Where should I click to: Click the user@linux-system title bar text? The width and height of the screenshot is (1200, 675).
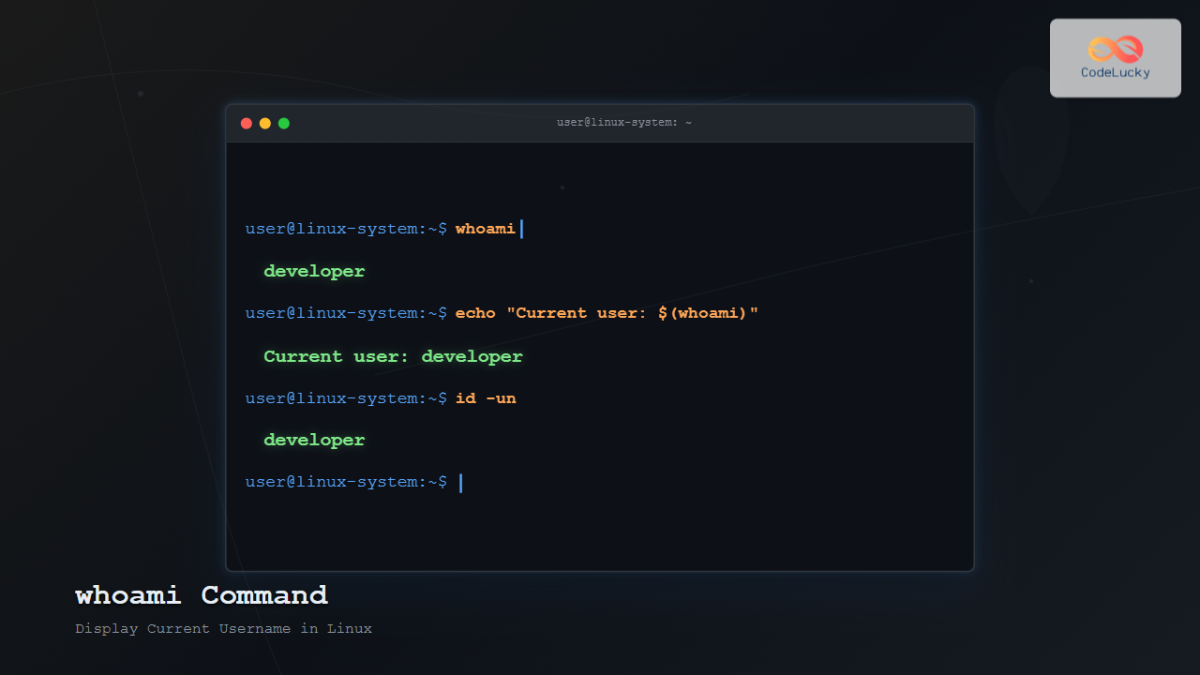[623, 121]
